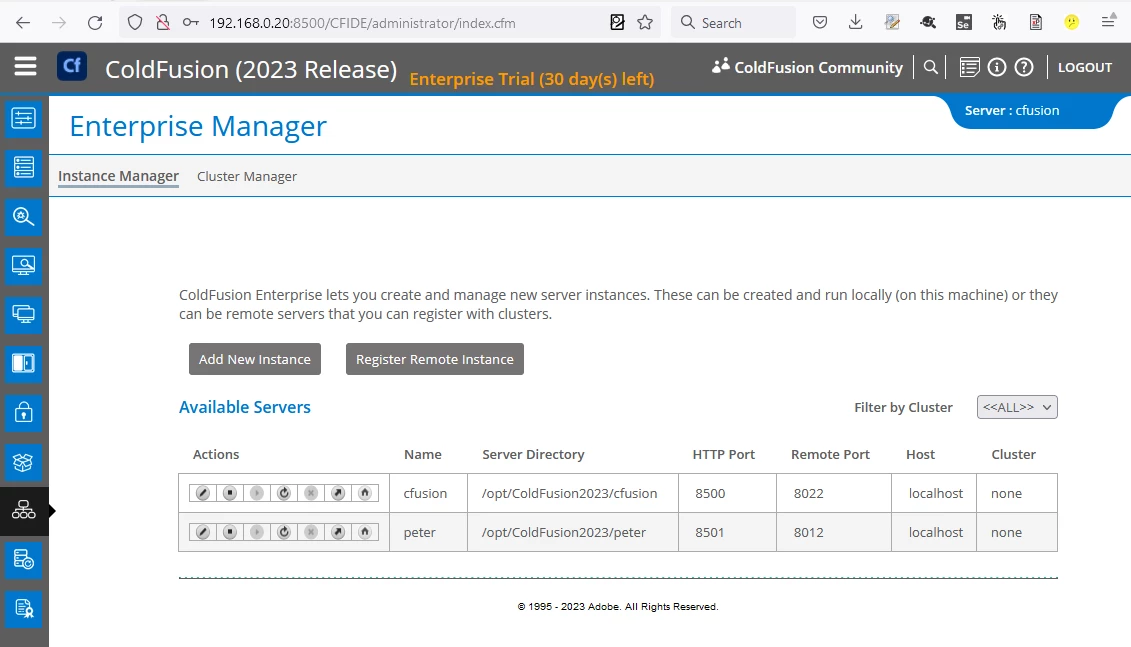Select Enterprise Manager network sidebar icon
The height and width of the screenshot is (647, 1131).
click(x=24, y=511)
